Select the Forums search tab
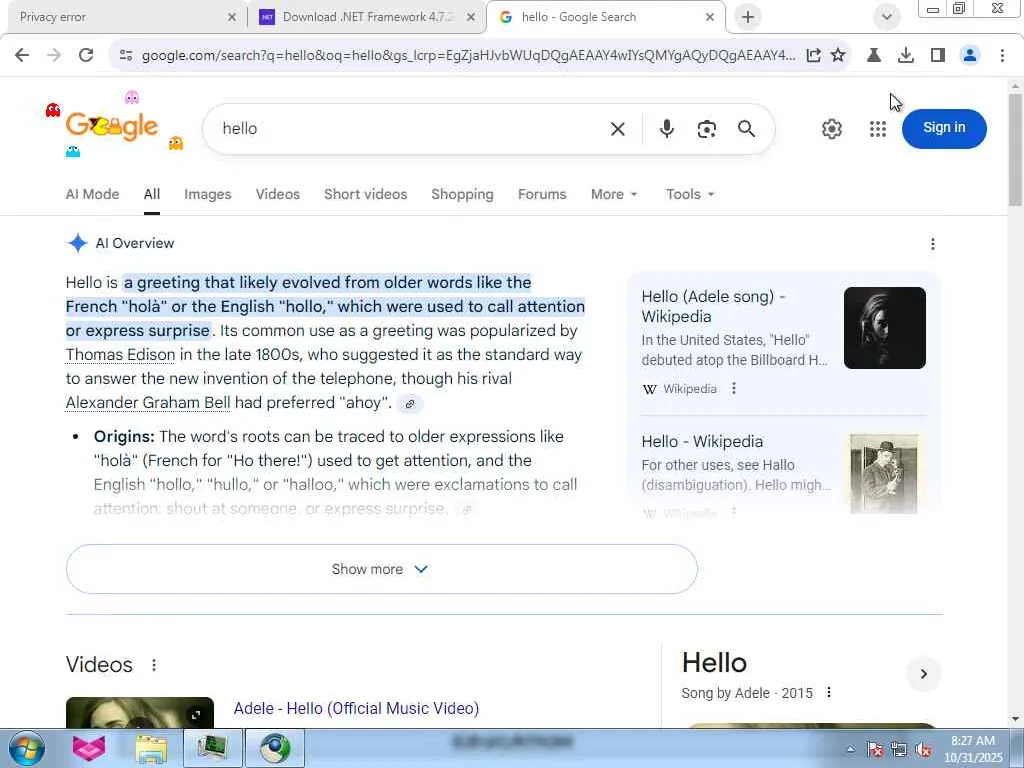The image size is (1024, 768). (542, 195)
